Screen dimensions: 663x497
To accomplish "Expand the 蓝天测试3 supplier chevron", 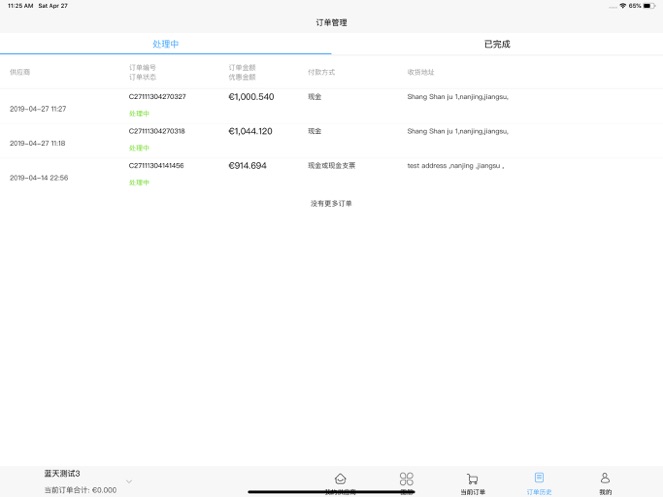I will [x=129, y=481].
